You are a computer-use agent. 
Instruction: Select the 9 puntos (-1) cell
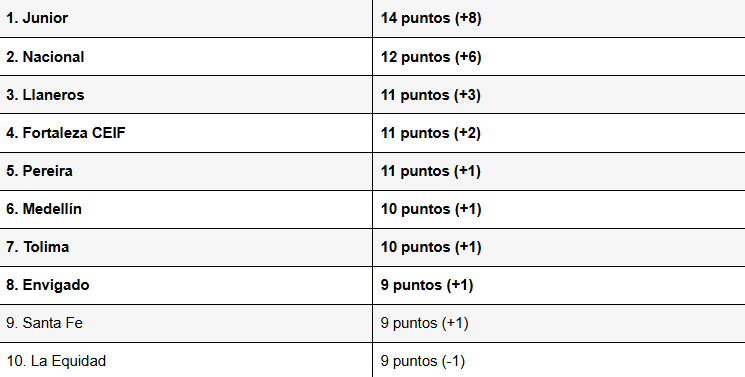(x=559, y=360)
